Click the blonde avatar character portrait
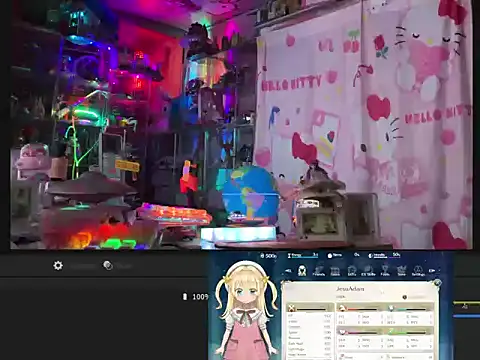Screen dimensions: 480x360 (x=246, y=310)
